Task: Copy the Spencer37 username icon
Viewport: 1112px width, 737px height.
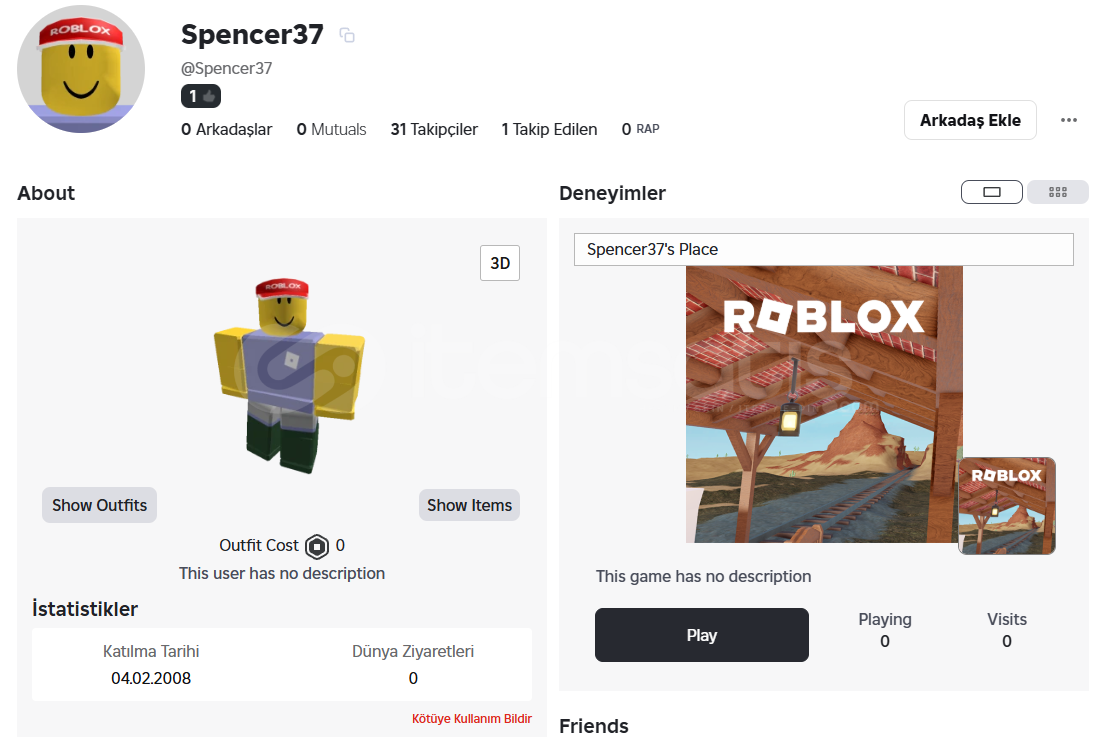Action: [x=347, y=36]
